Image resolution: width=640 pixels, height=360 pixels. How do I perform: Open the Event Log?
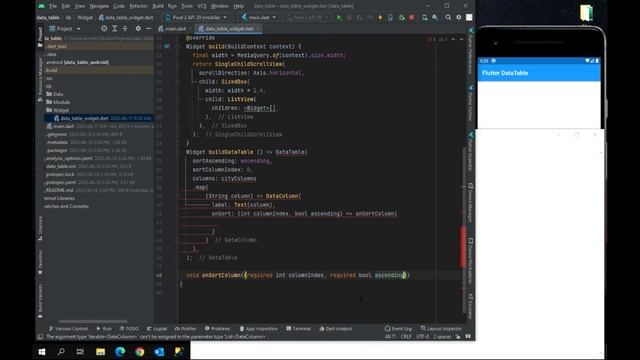(x=398, y=329)
